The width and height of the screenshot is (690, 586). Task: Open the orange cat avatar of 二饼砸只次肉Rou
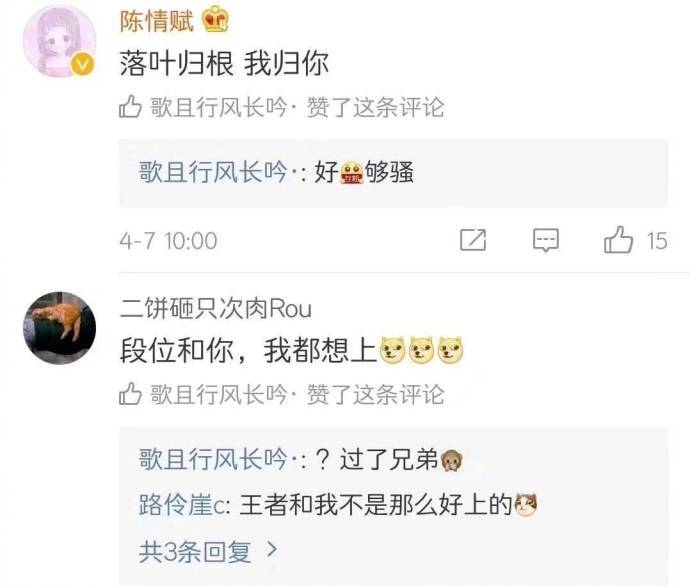point(59,328)
